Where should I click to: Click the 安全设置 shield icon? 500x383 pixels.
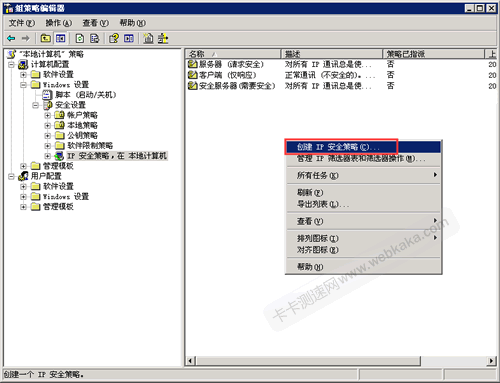point(48,105)
